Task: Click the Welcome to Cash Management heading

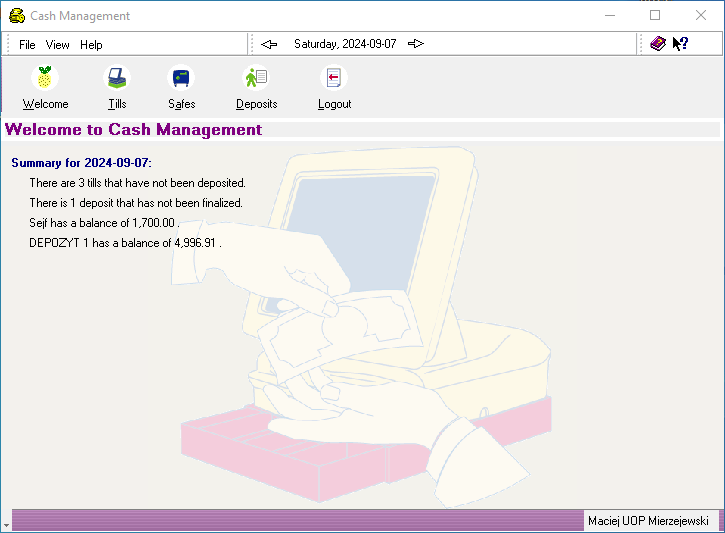Action: (133, 129)
